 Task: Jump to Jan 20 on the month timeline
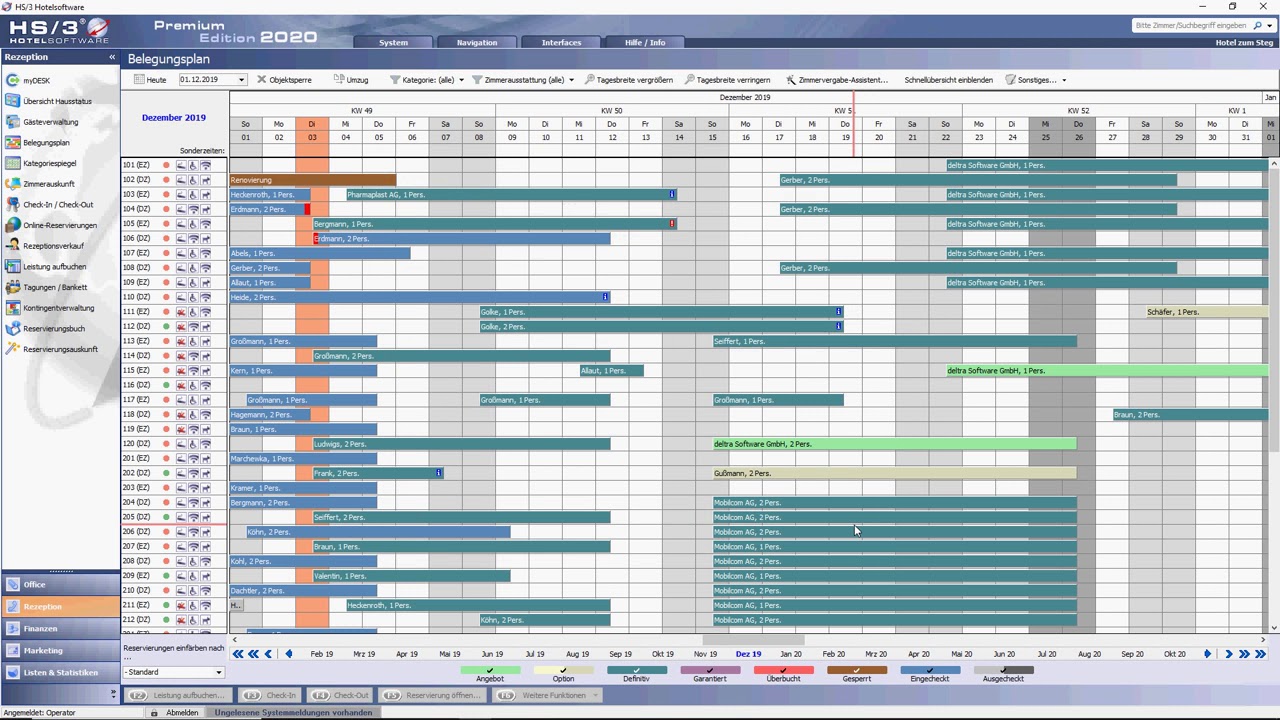pos(791,654)
